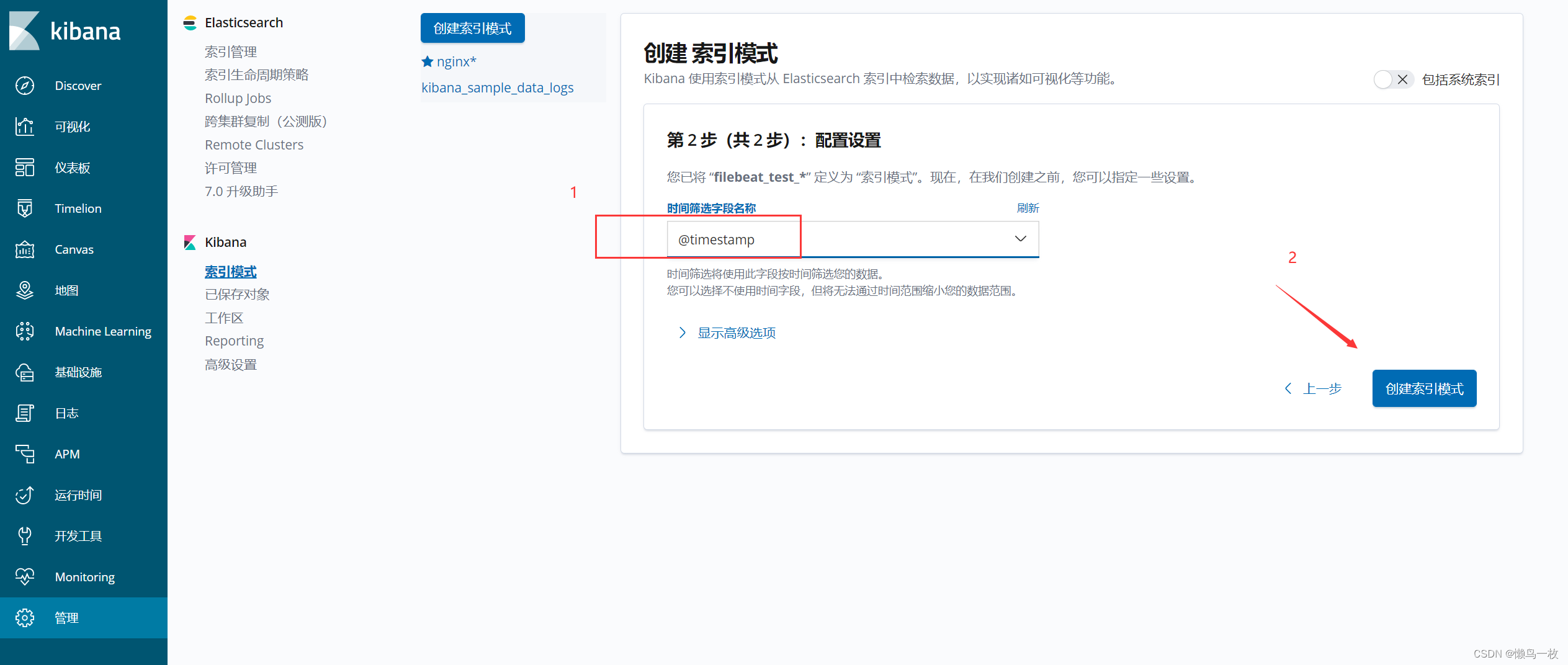This screenshot has height=665, width=1568.
Task: Open the 地图 maps icon
Action: tap(25, 290)
